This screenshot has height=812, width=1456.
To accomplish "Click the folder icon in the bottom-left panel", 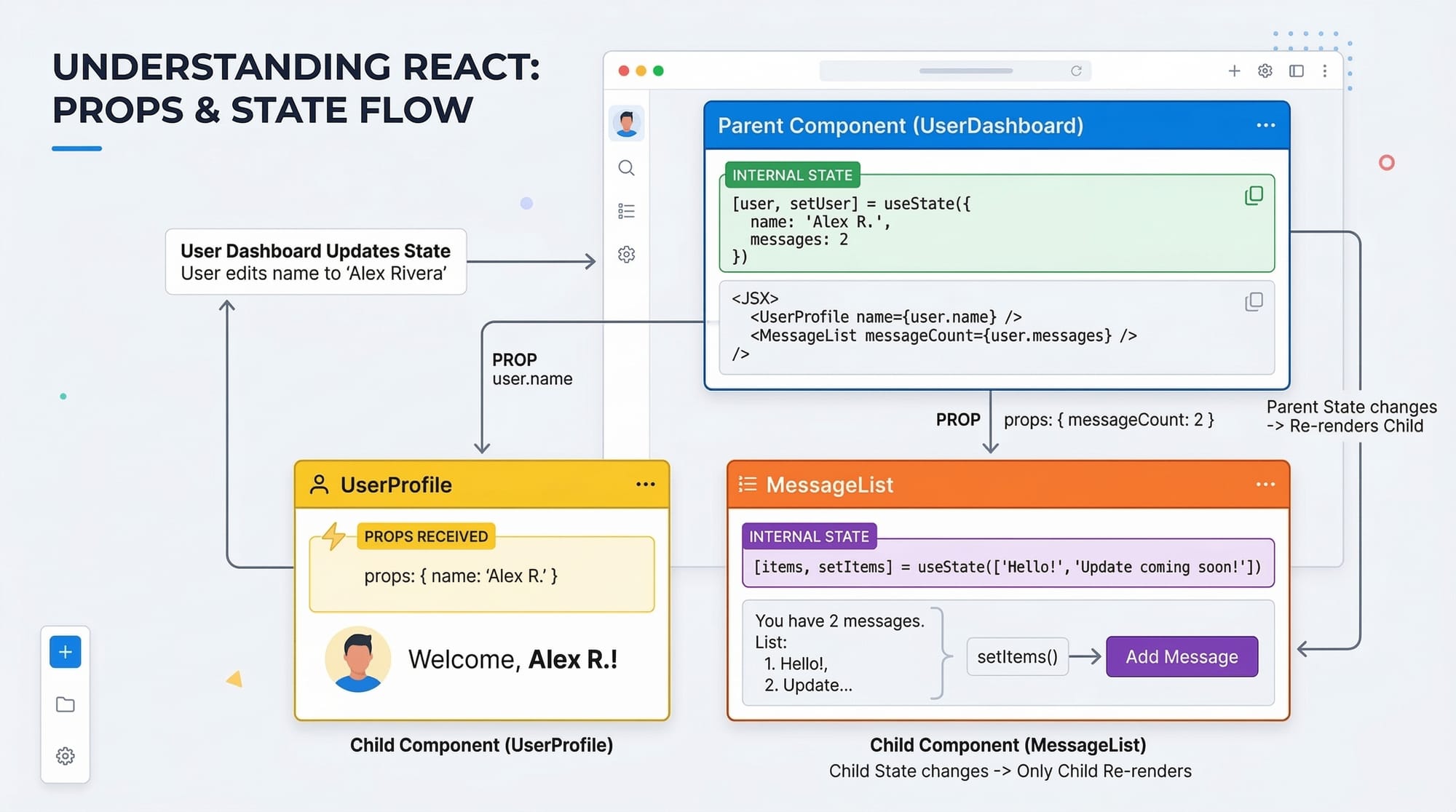I will click(65, 704).
